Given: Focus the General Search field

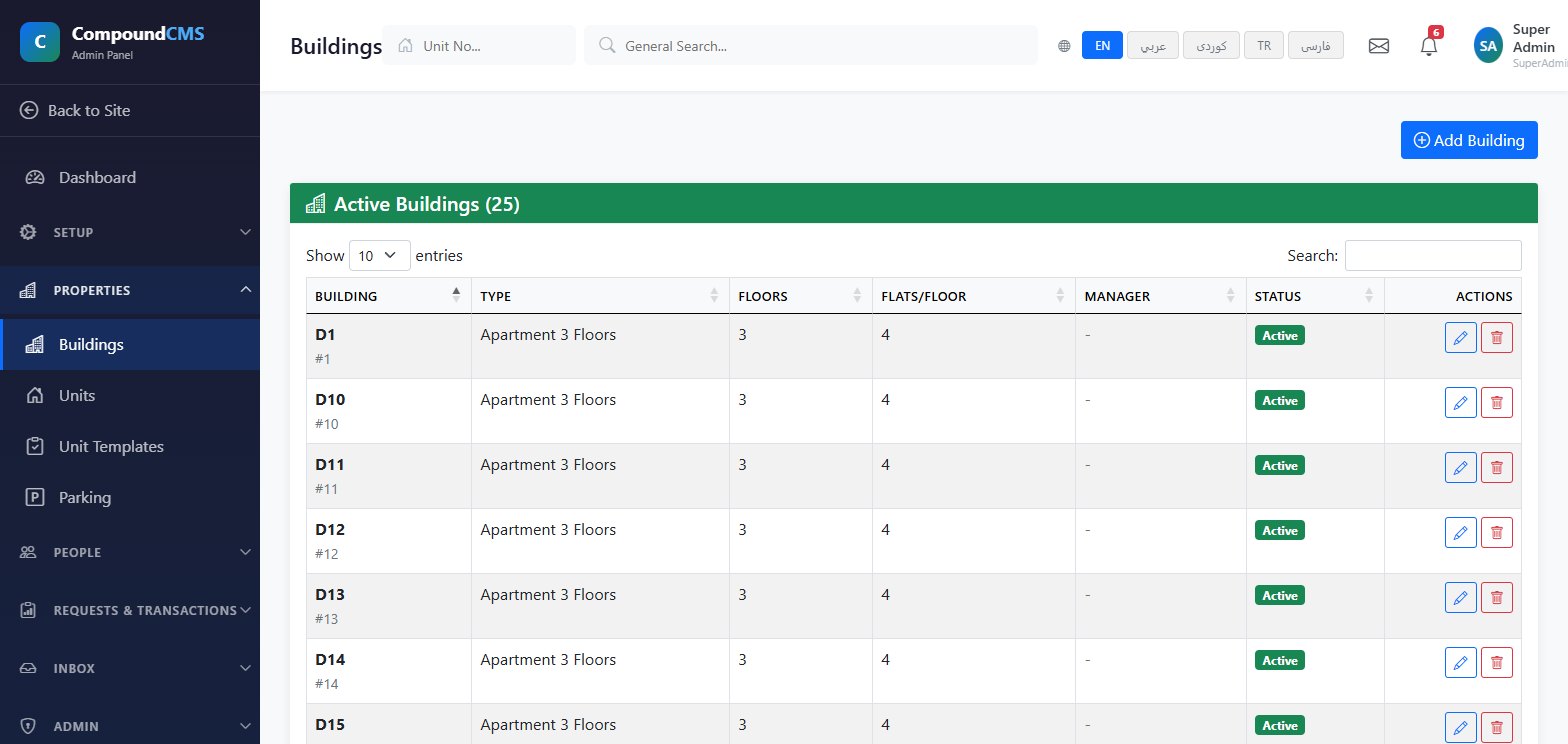Looking at the screenshot, I should coord(811,46).
